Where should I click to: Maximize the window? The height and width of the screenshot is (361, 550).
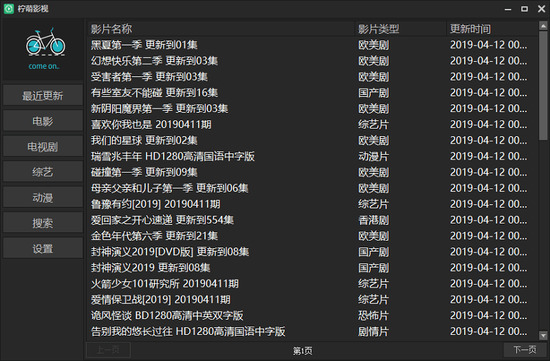click(524, 9)
